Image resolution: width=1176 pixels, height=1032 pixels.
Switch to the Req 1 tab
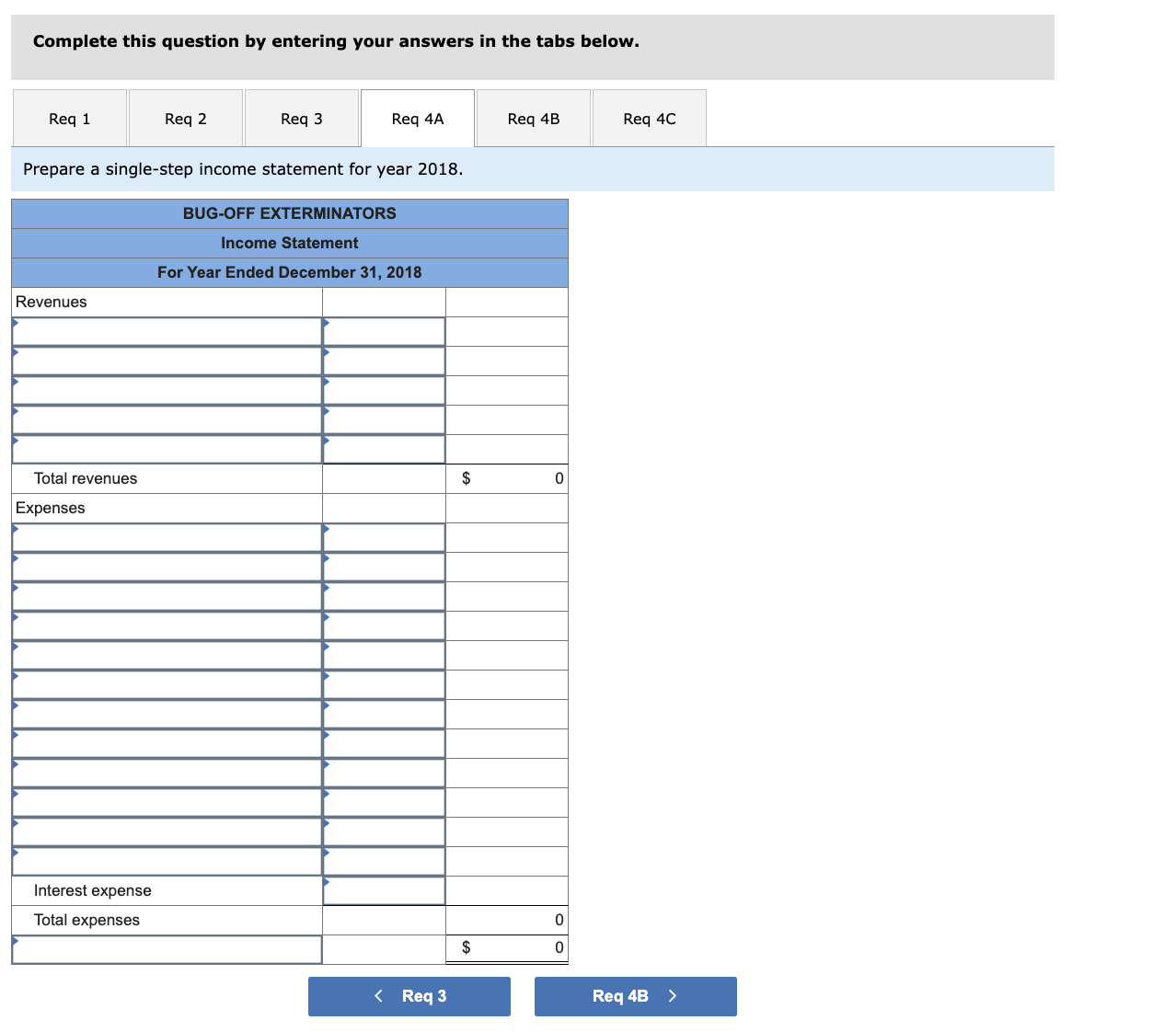coord(70,119)
